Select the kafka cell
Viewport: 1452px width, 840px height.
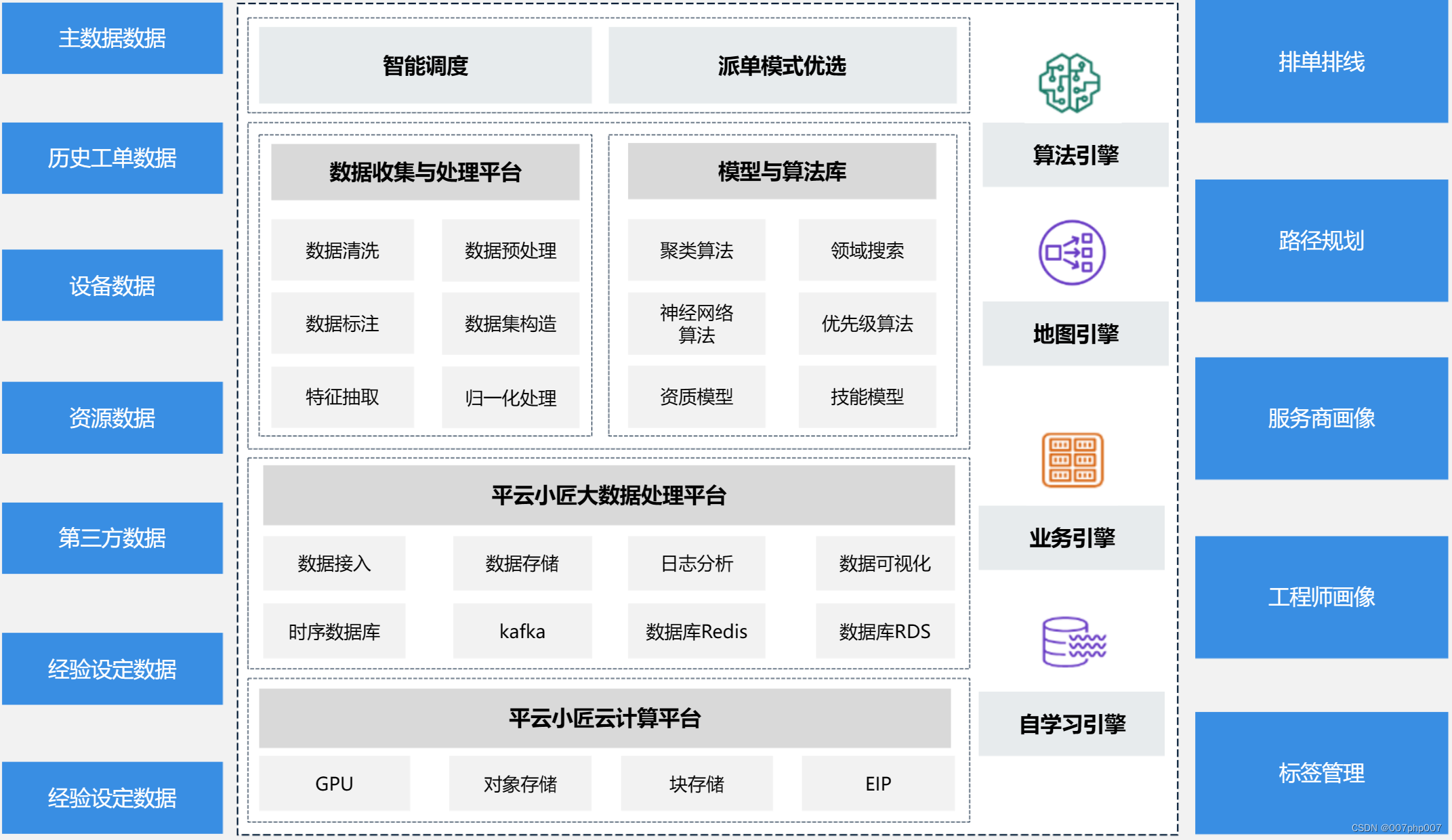pyautogui.click(x=522, y=631)
